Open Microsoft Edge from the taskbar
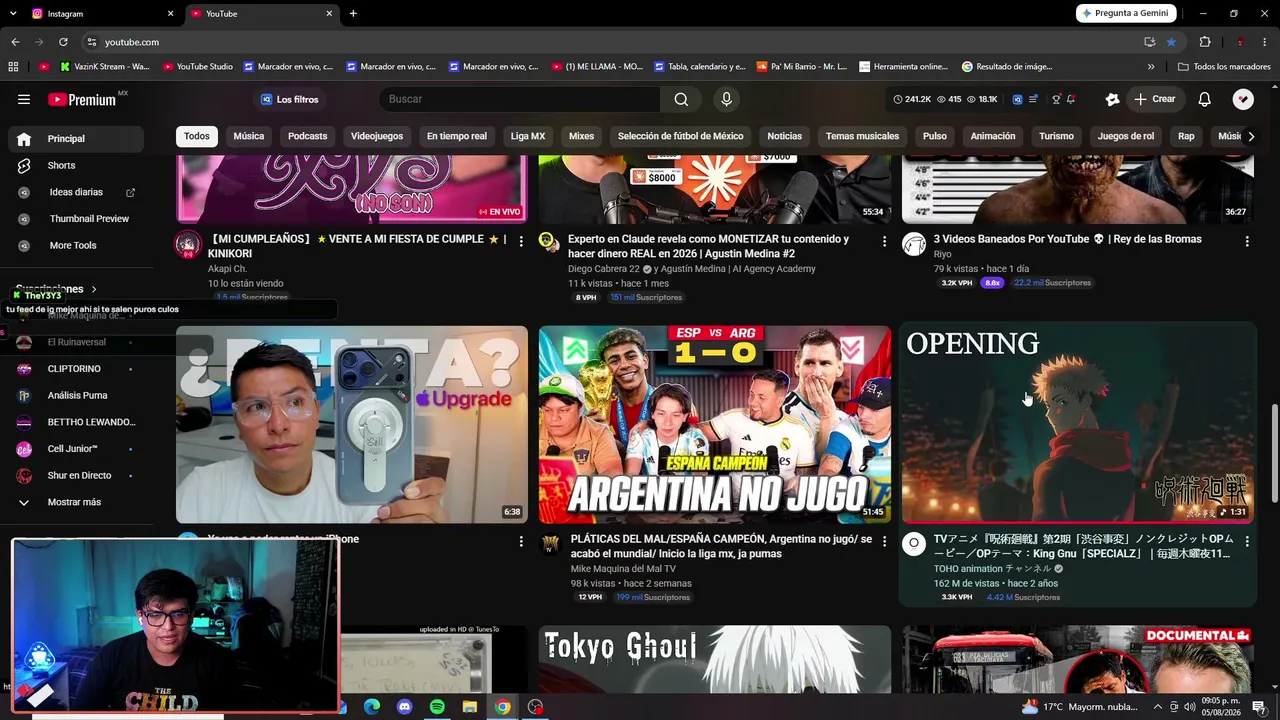Viewport: 1280px width, 720px height. (x=371, y=707)
